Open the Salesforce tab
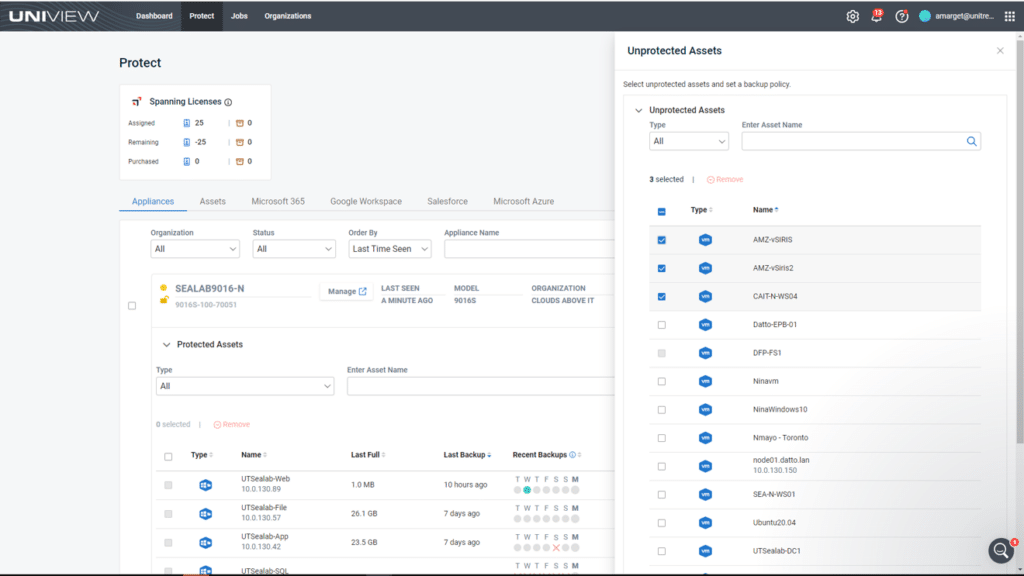 [447, 201]
